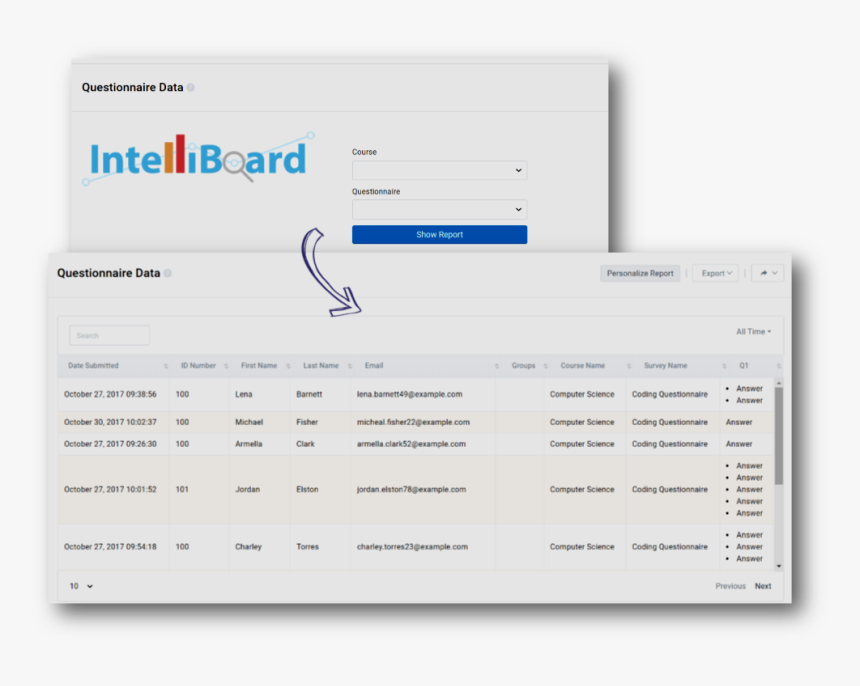The width and height of the screenshot is (860, 686).
Task: Click date October 27, 2017 09:38:56
Action: pos(110,394)
